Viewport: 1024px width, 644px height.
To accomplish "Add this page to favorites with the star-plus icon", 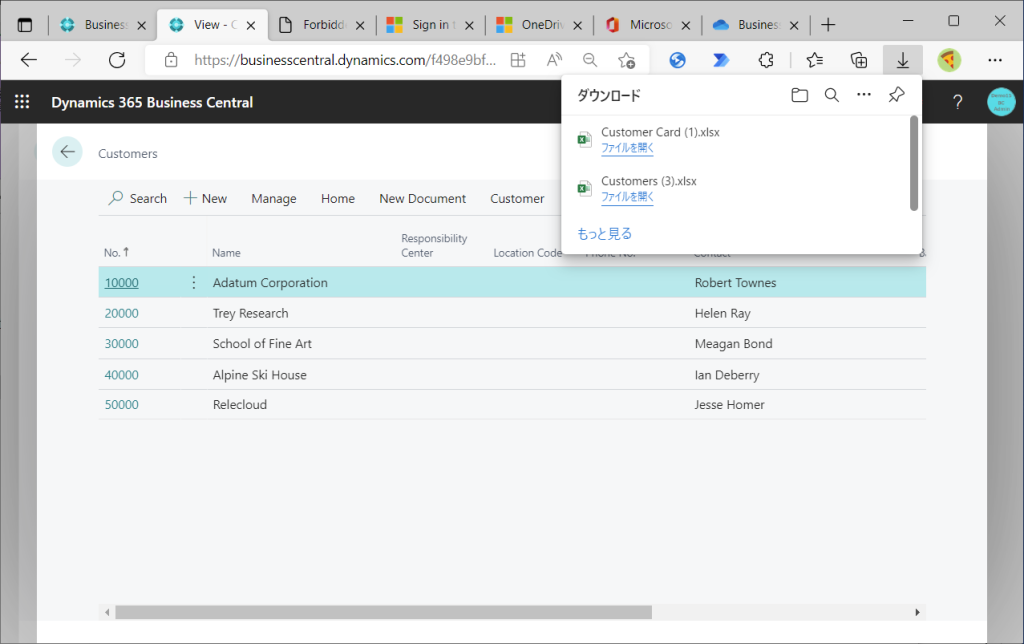I will (x=626, y=60).
